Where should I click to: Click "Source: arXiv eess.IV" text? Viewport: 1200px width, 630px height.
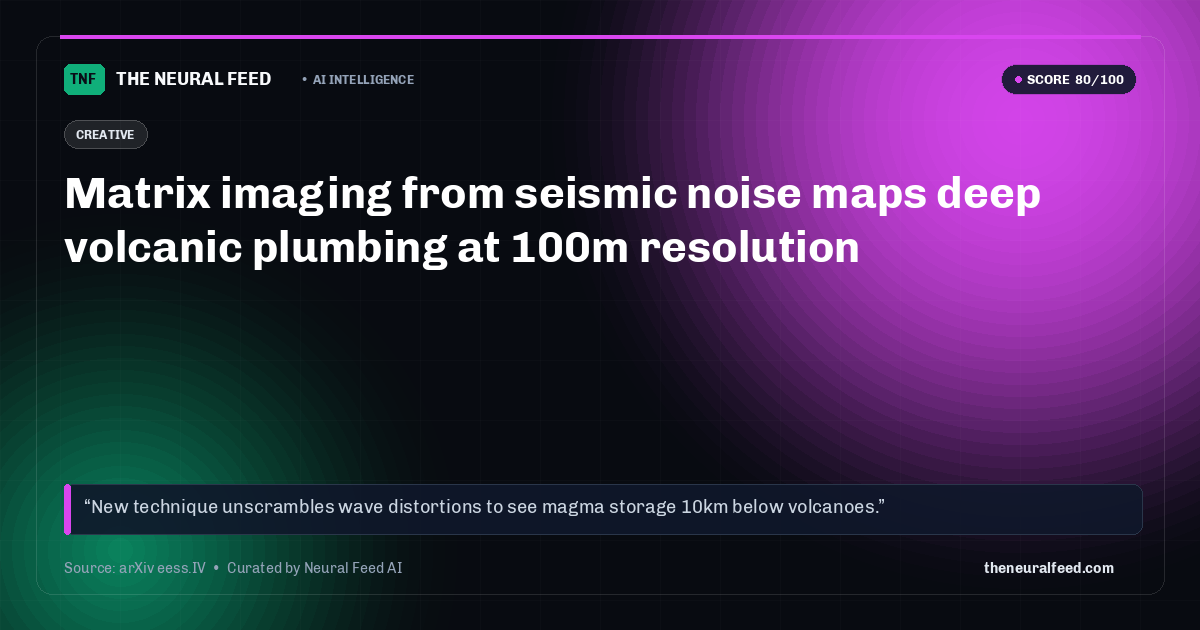[x=135, y=568]
